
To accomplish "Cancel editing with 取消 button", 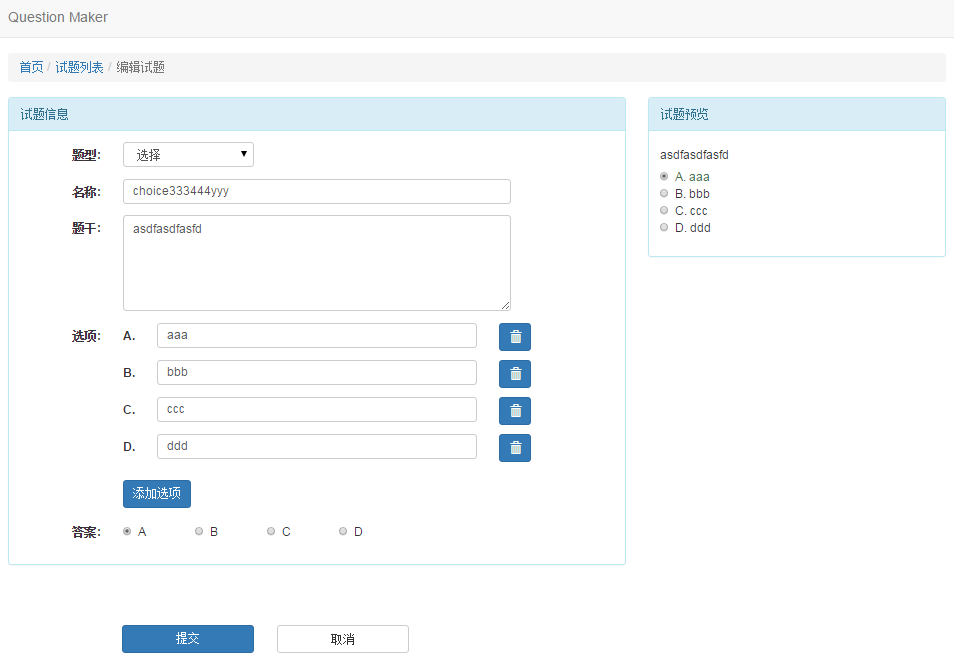I will (x=342, y=639).
